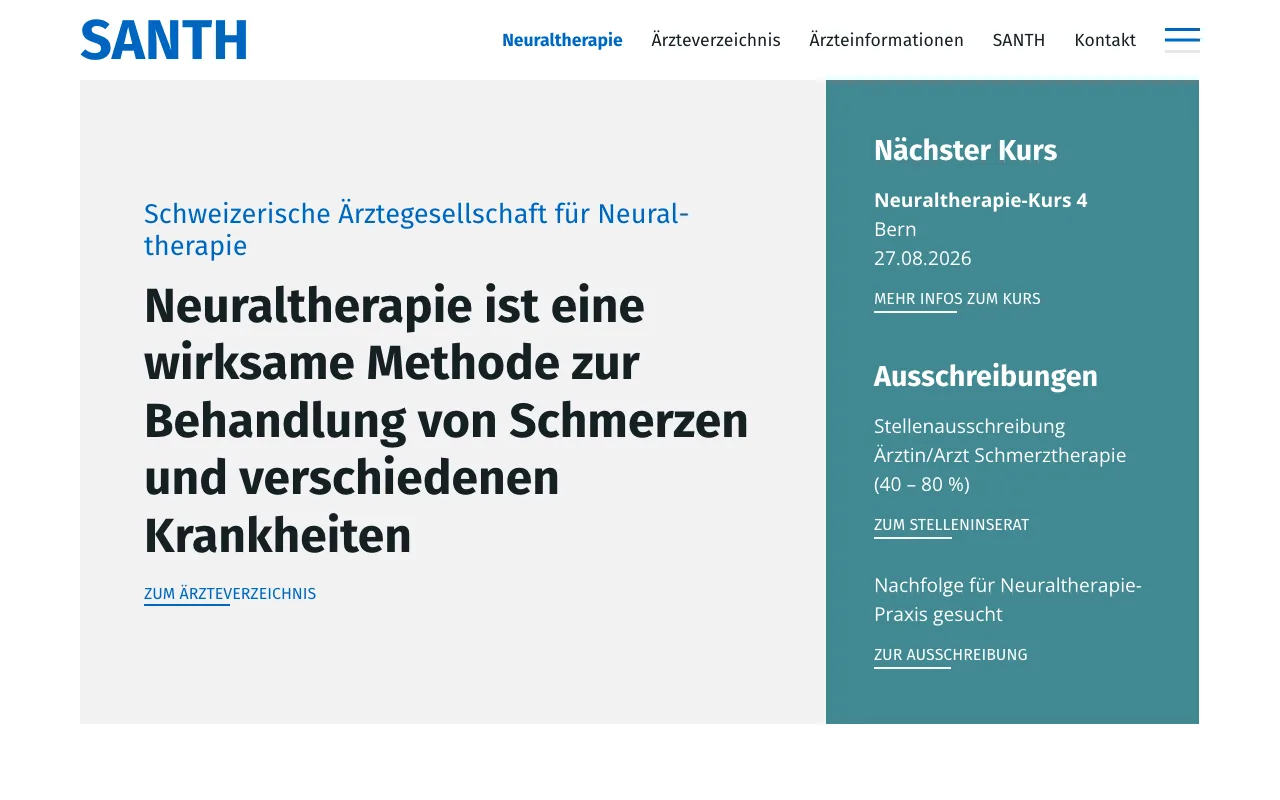Screen dimensions: 1280x800
Task: Click the main headline about Neuraltherapie
Action: tap(446, 421)
